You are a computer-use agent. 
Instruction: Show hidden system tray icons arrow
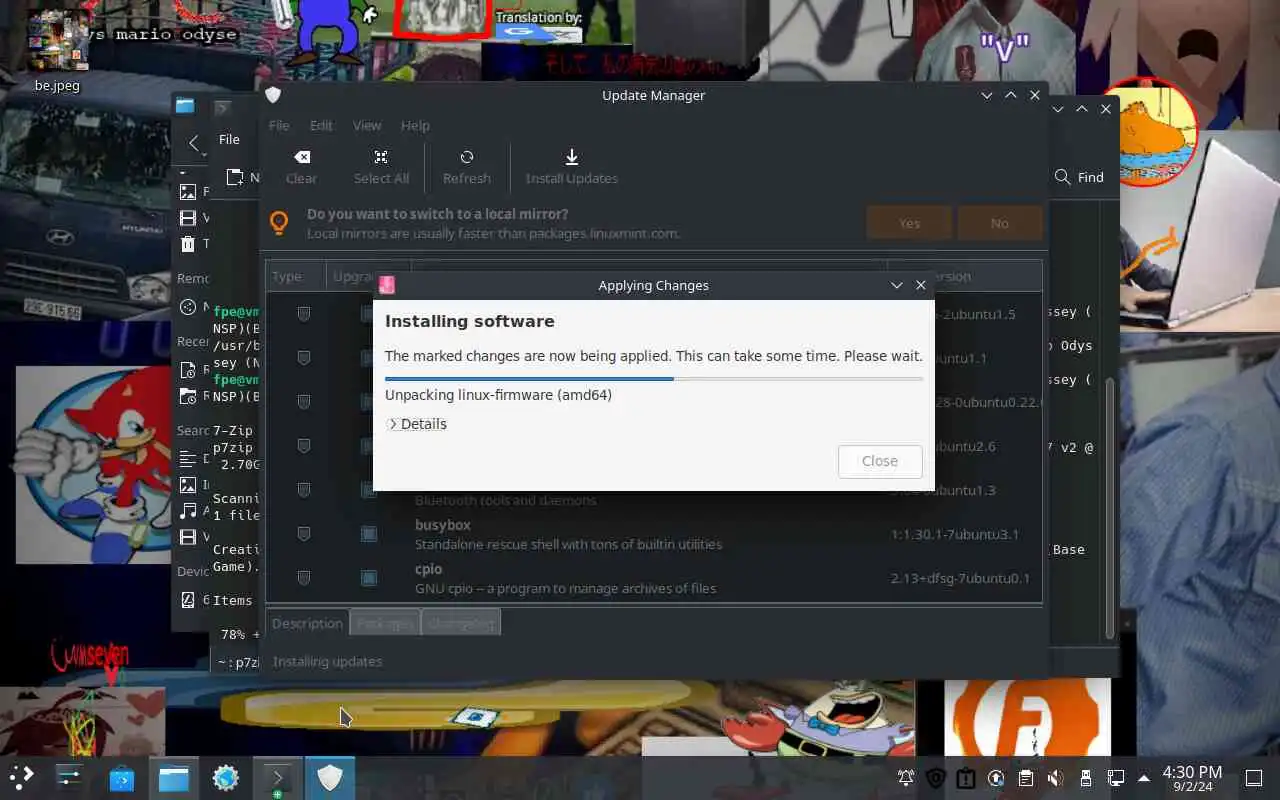point(1144,778)
